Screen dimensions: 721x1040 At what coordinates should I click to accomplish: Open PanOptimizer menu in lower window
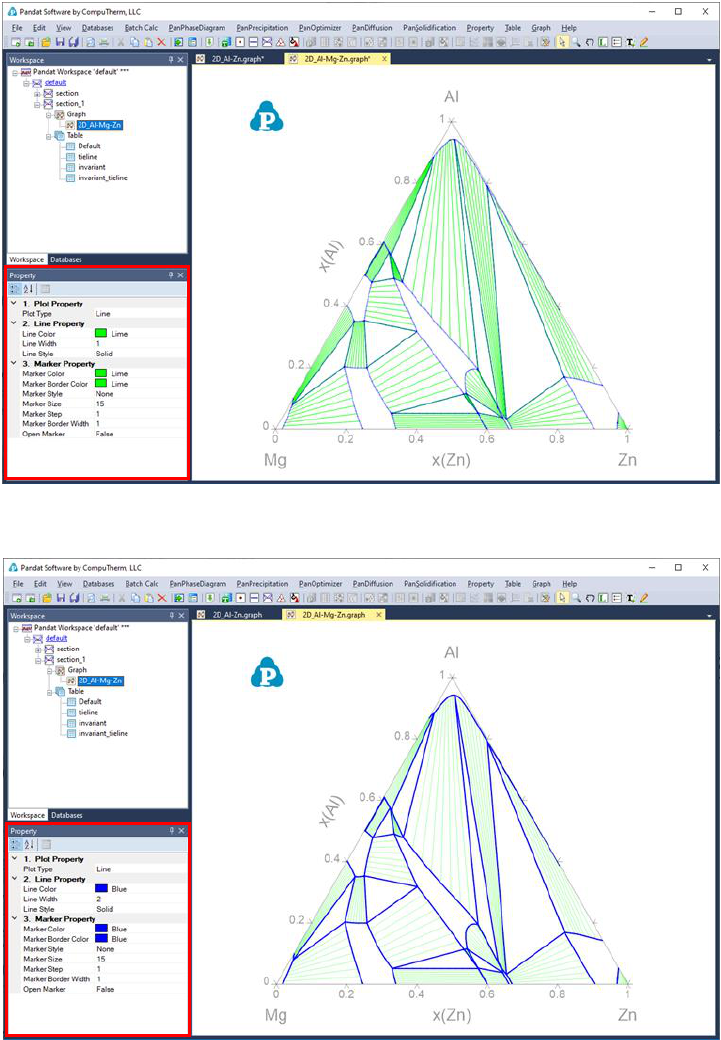[320, 584]
